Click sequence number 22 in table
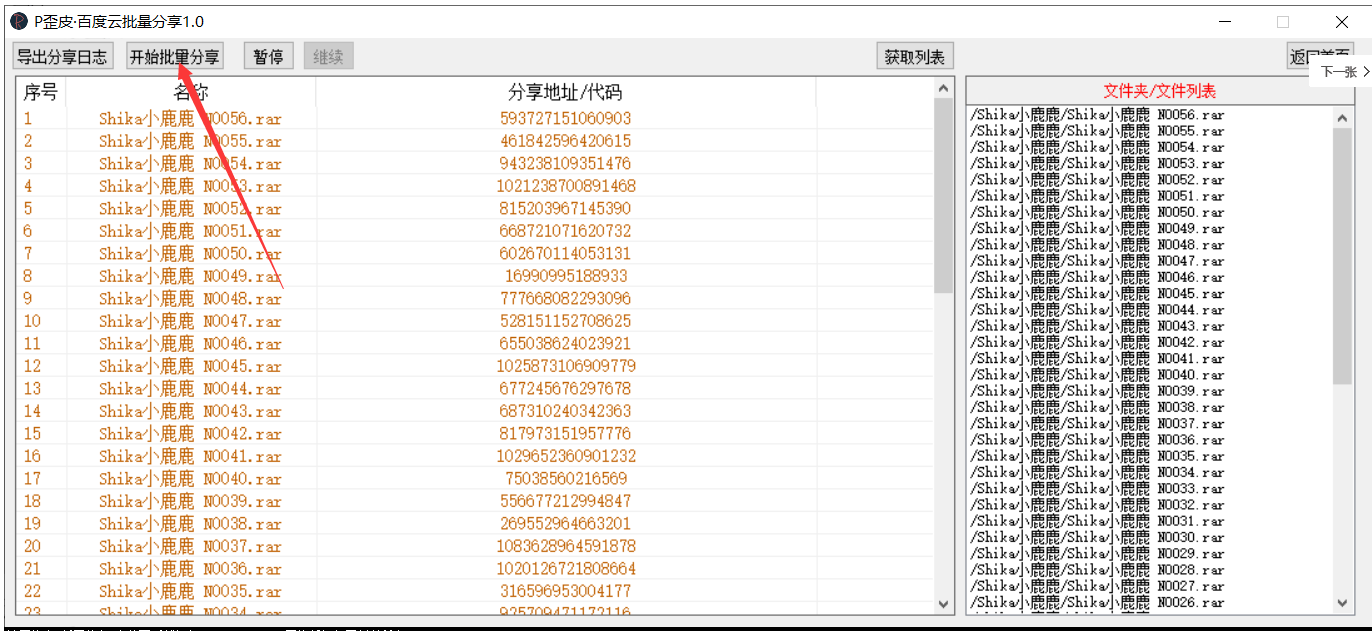The image size is (1372, 631). [33, 591]
